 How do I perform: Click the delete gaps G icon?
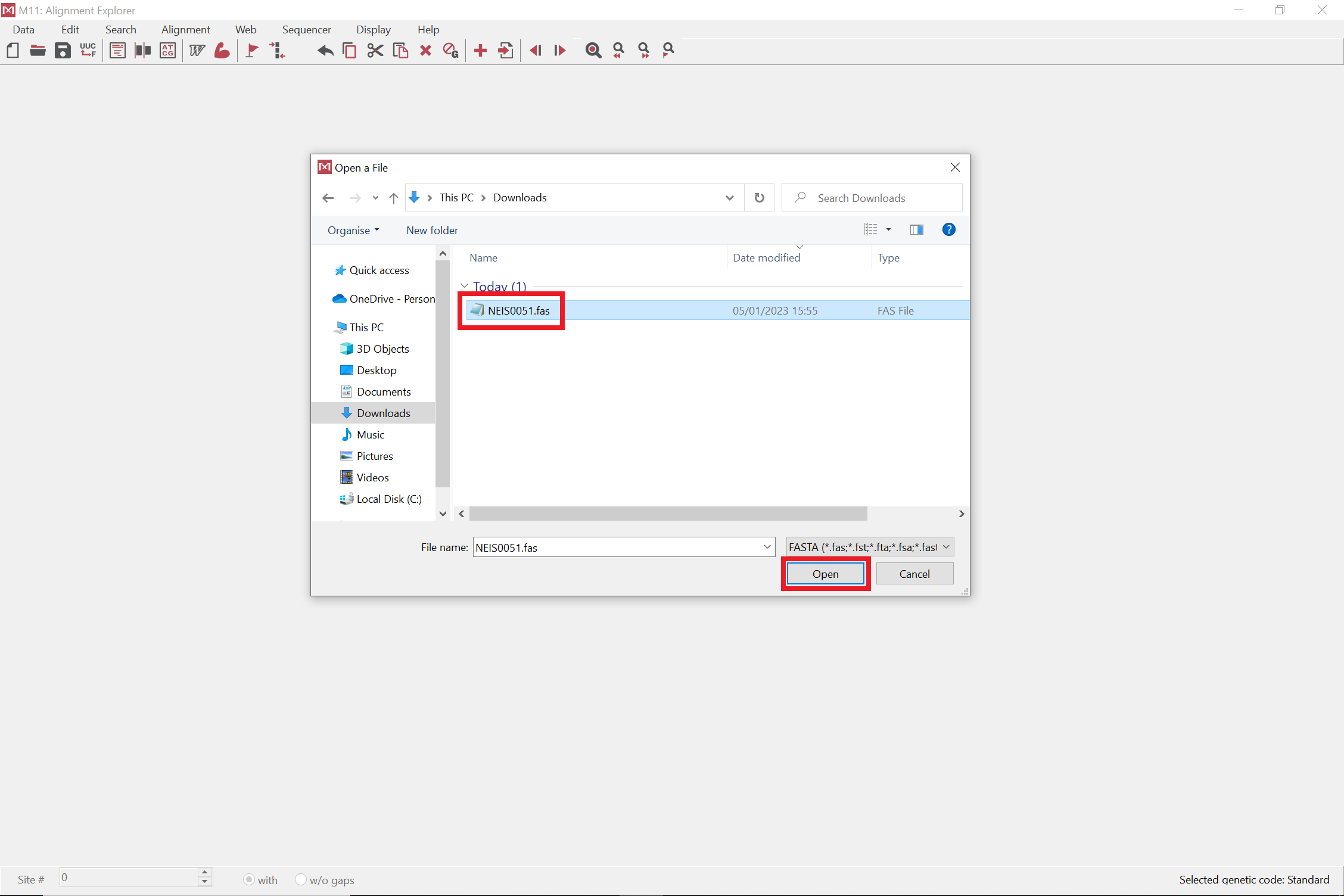coord(451,51)
